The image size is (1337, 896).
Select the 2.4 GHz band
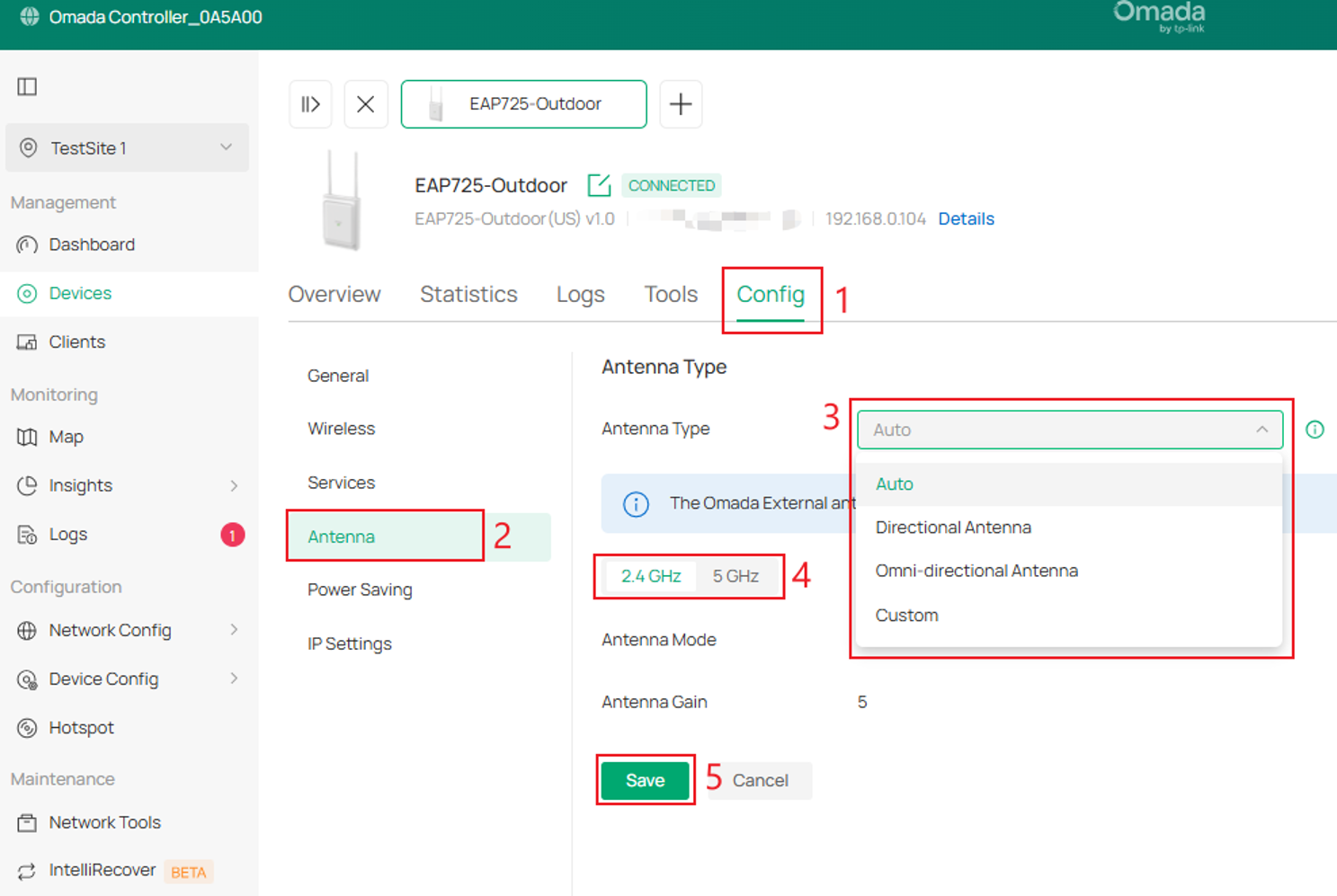coord(650,576)
